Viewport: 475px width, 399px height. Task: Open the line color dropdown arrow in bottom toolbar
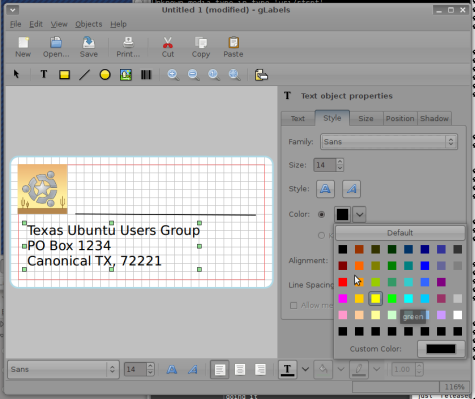(x=377, y=369)
